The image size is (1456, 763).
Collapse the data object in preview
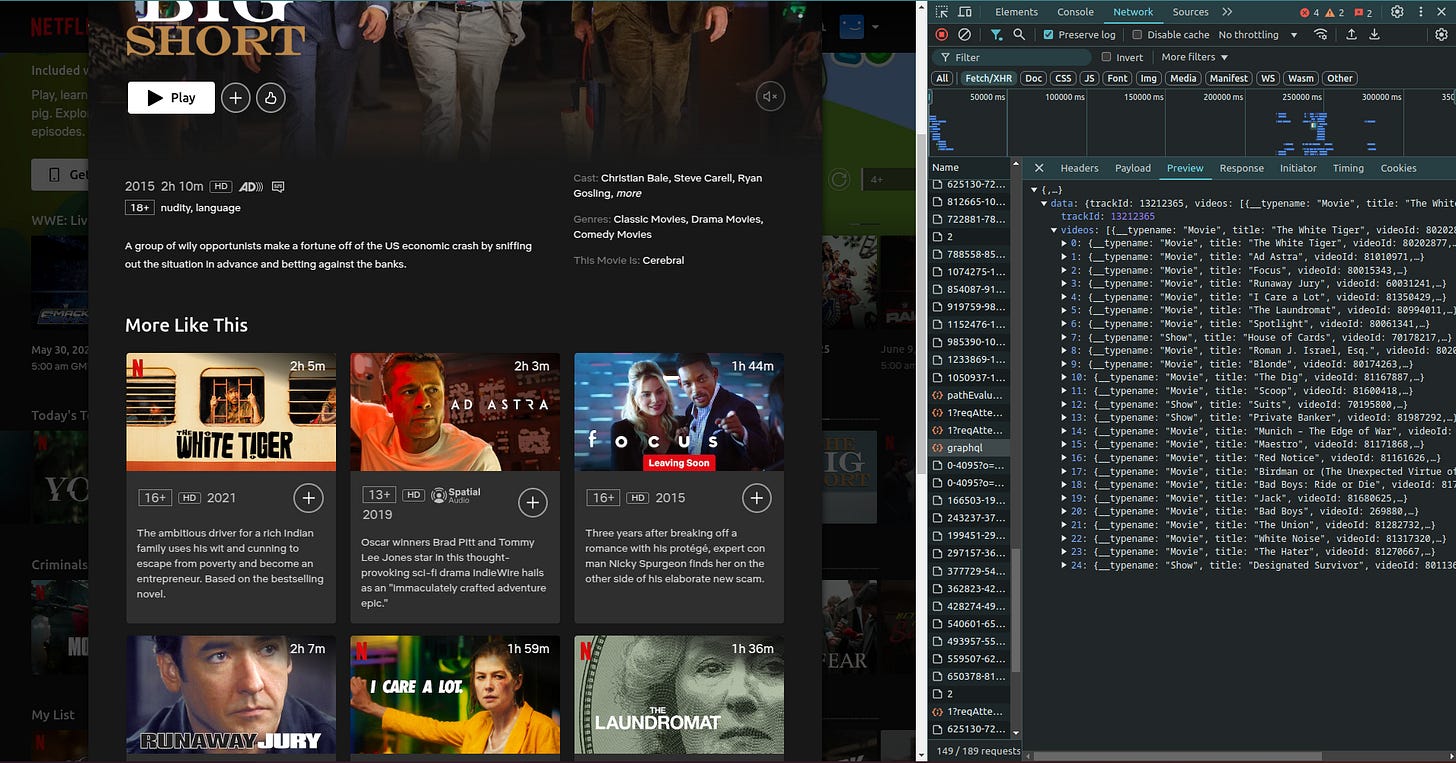point(1044,203)
